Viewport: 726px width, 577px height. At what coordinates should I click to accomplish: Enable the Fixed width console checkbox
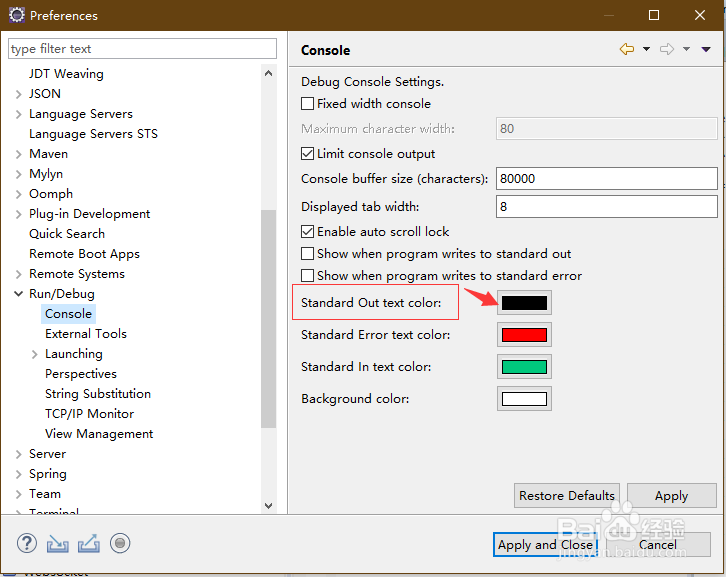308,104
